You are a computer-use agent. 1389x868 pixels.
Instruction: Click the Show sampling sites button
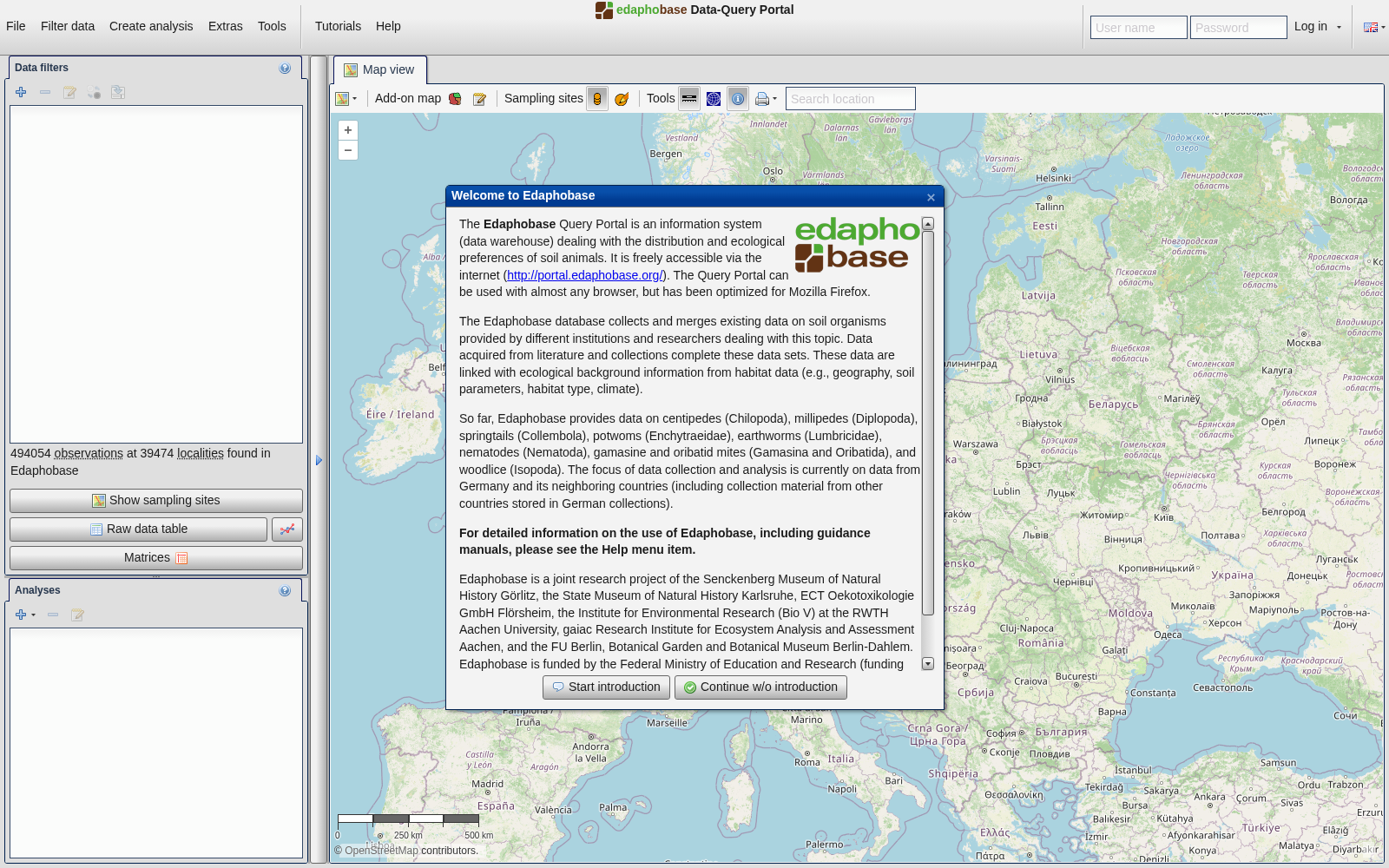pyautogui.click(x=156, y=501)
